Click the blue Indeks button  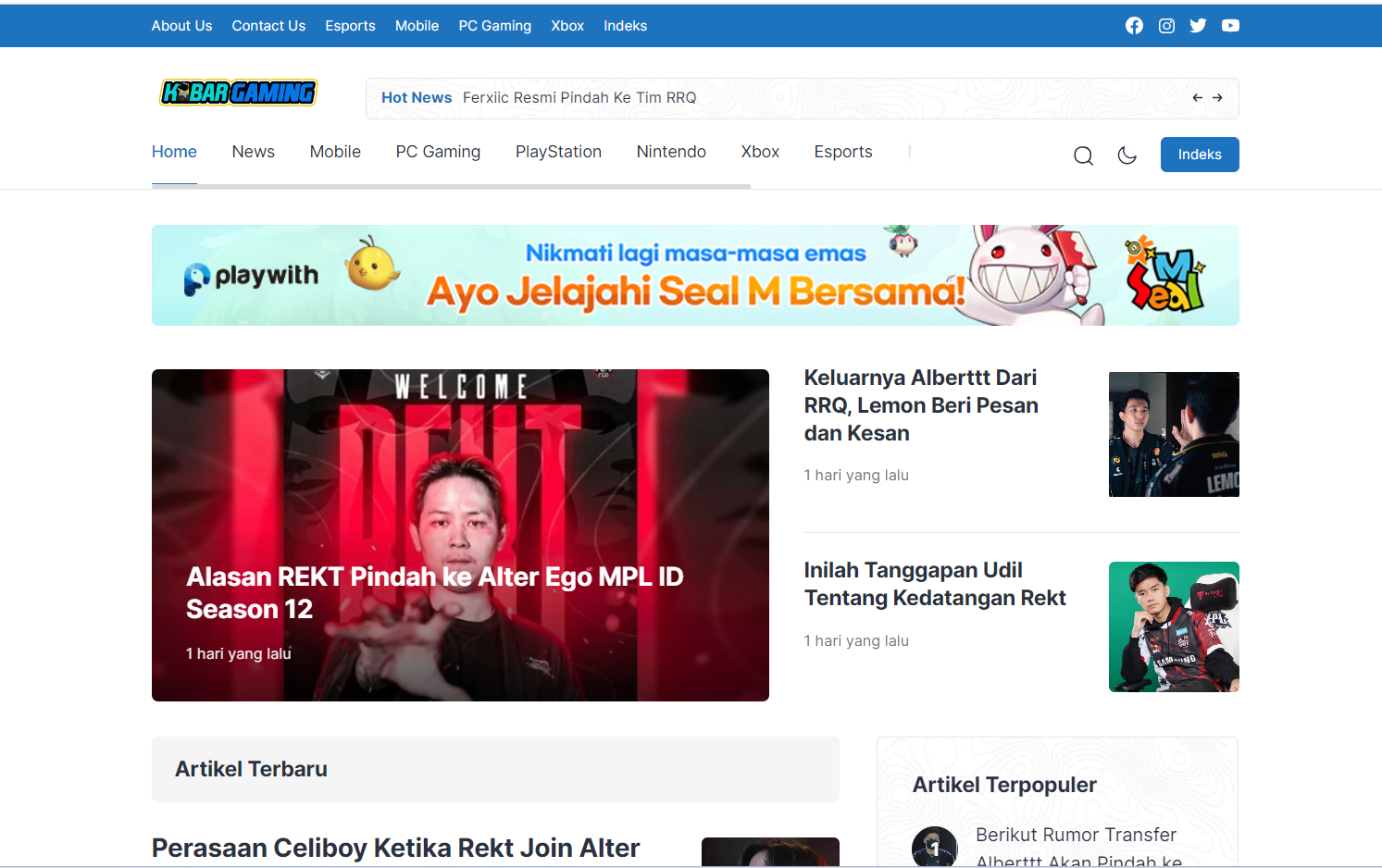(x=1200, y=155)
